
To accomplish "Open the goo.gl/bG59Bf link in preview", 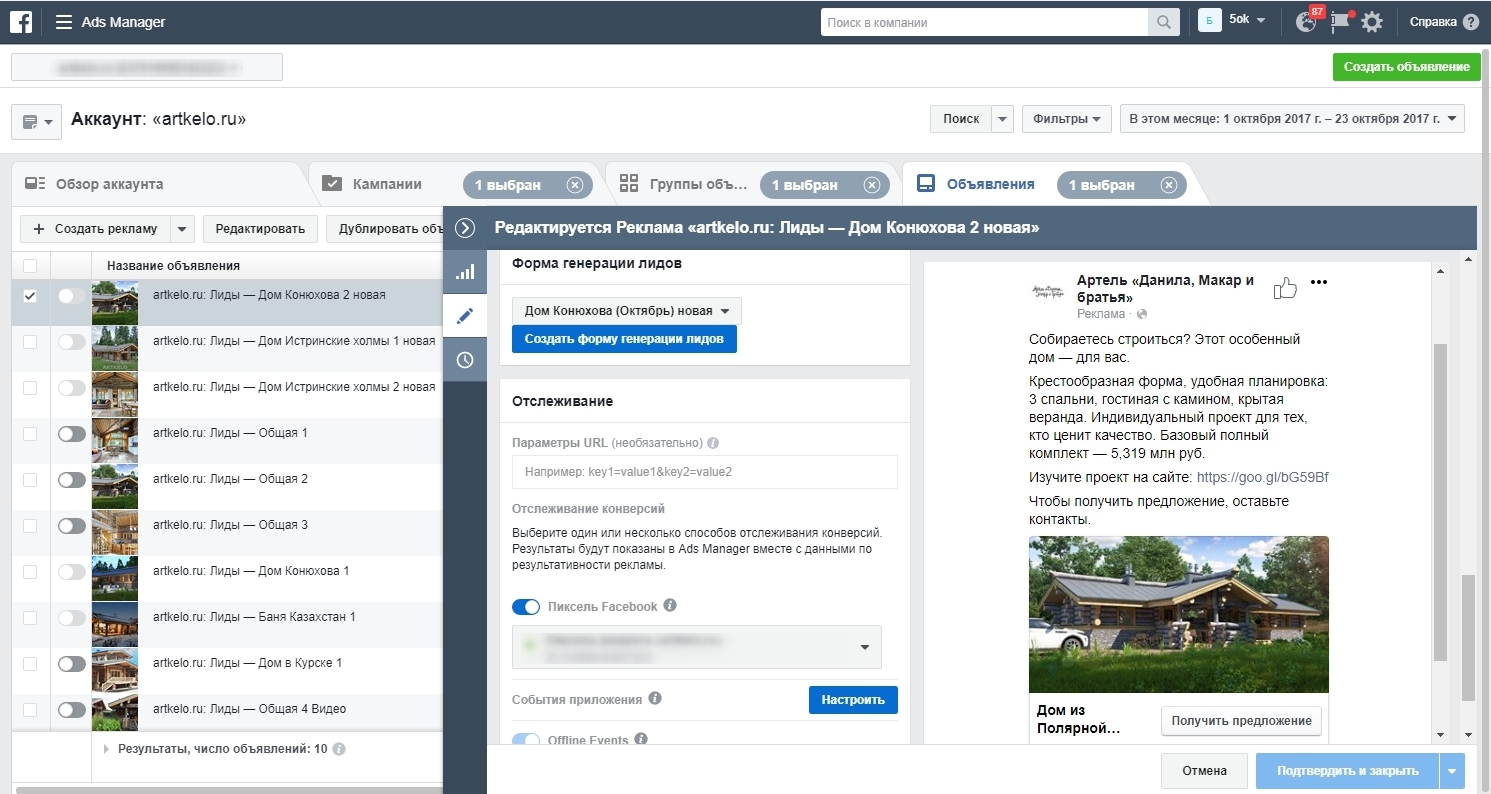I will coord(1262,478).
